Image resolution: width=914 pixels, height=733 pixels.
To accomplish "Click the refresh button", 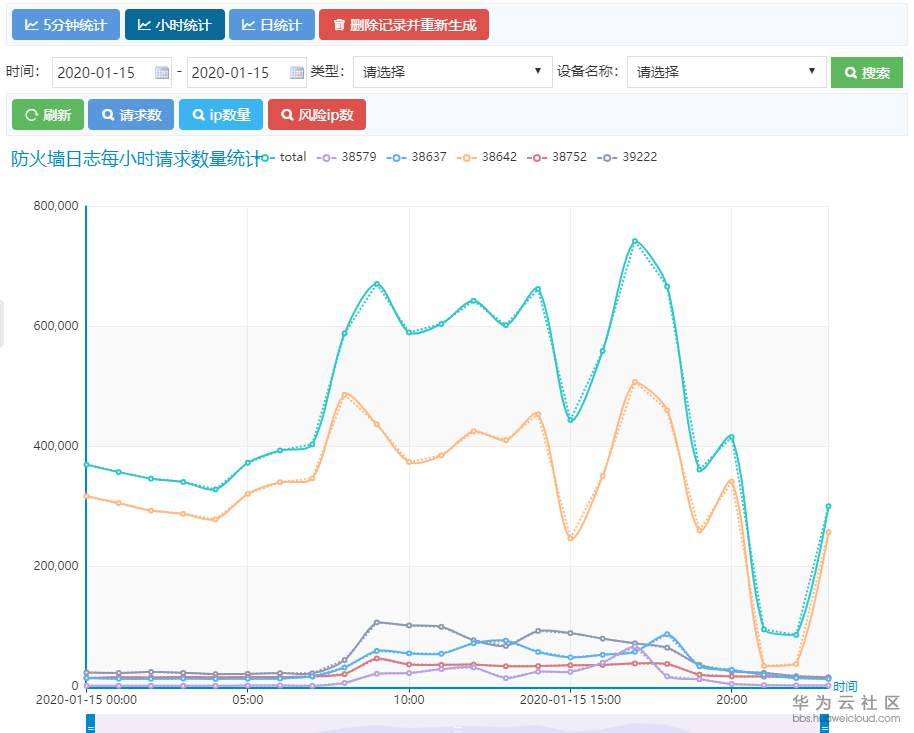I will pyautogui.click(x=48, y=115).
